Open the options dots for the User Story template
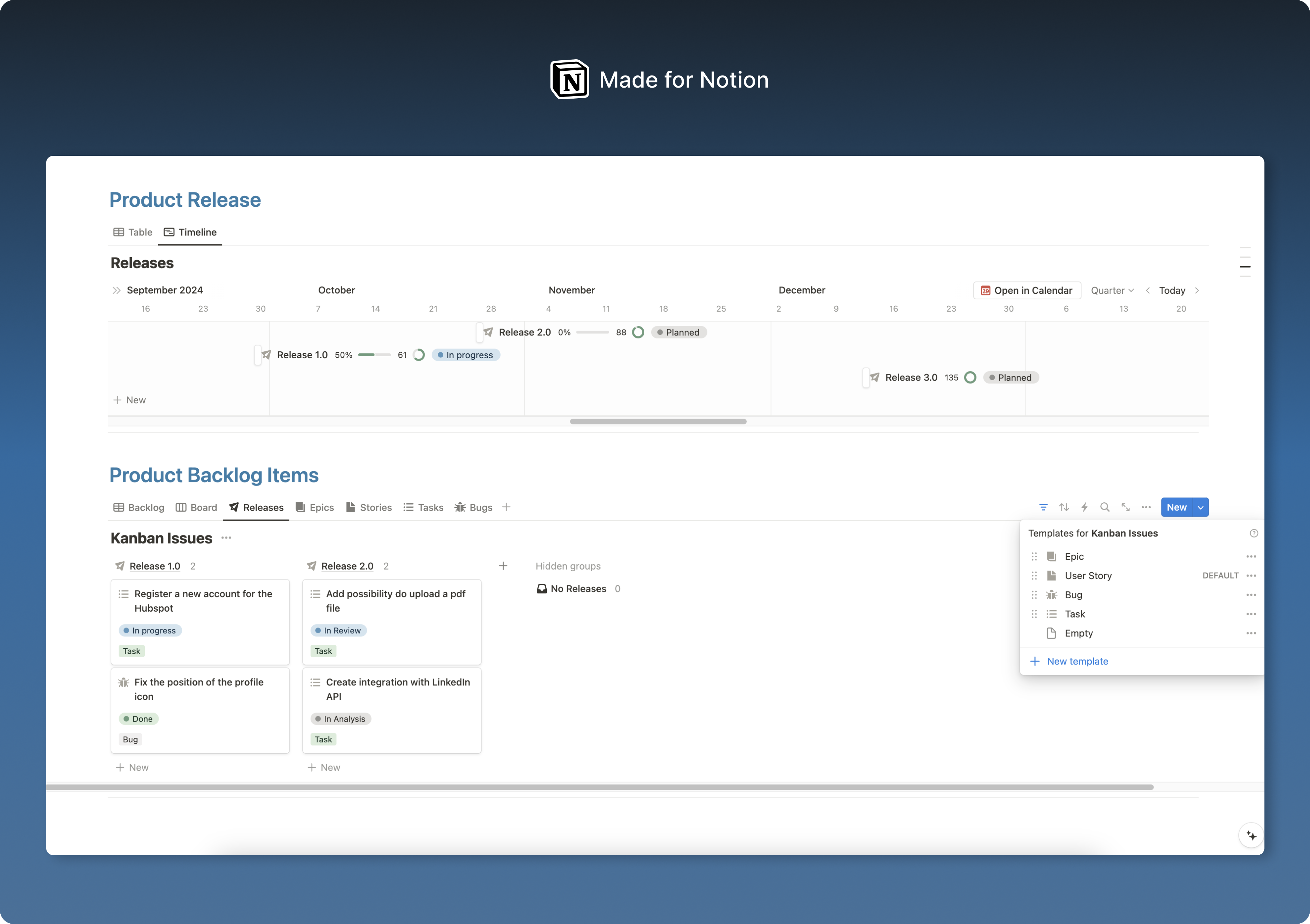The image size is (1310, 924). (x=1251, y=575)
